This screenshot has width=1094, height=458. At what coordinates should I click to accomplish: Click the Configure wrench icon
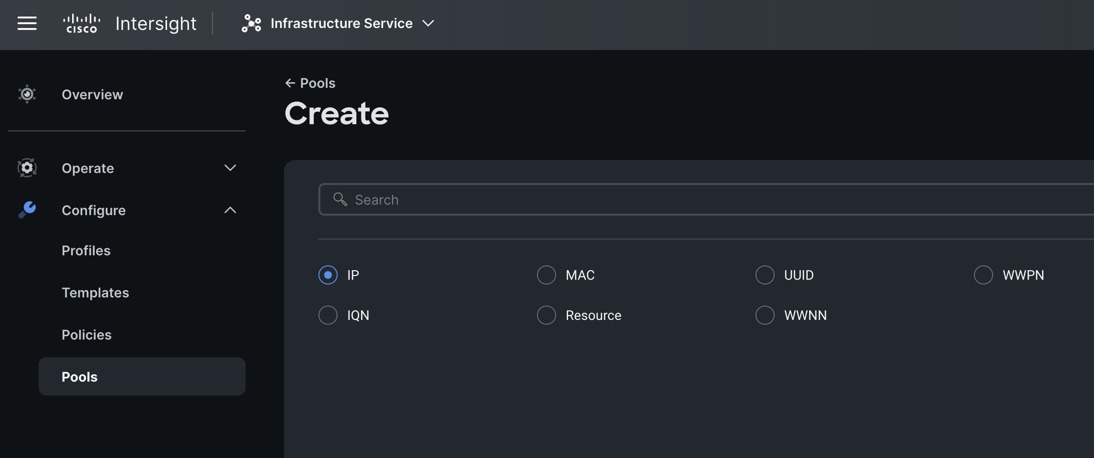(x=27, y=209)
